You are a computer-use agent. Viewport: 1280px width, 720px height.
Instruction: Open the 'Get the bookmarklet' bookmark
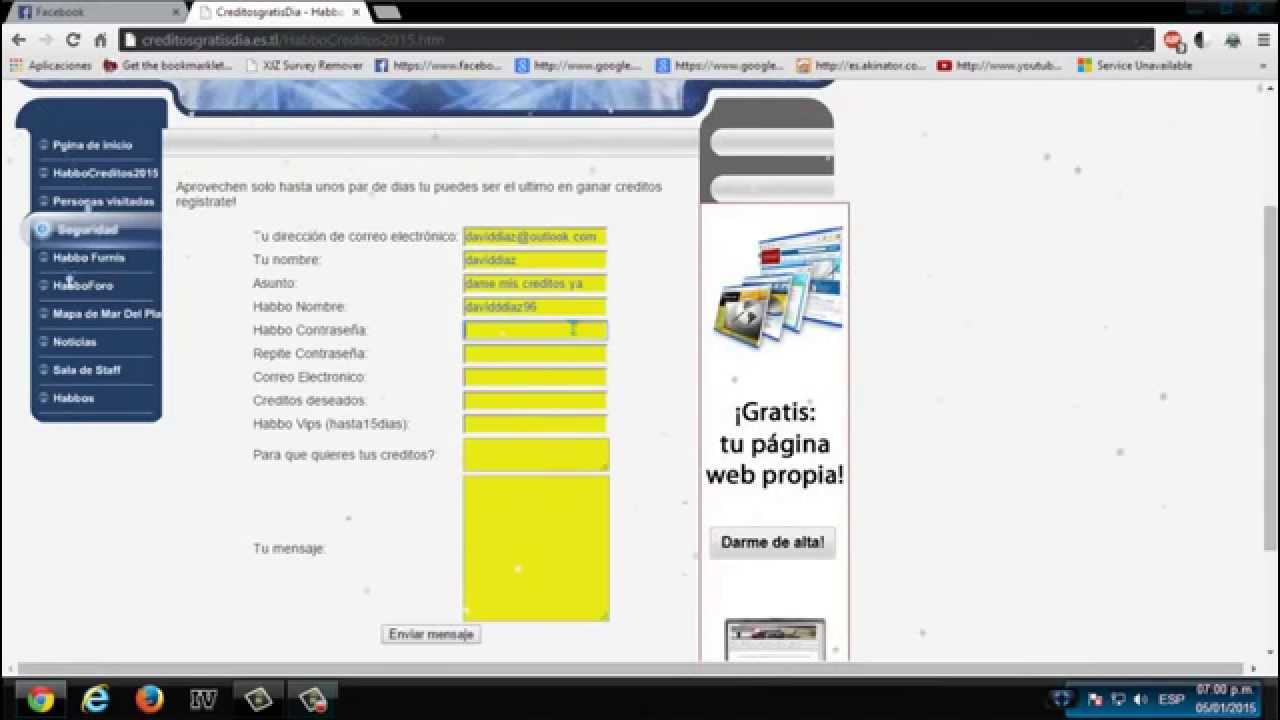(168, 66)
